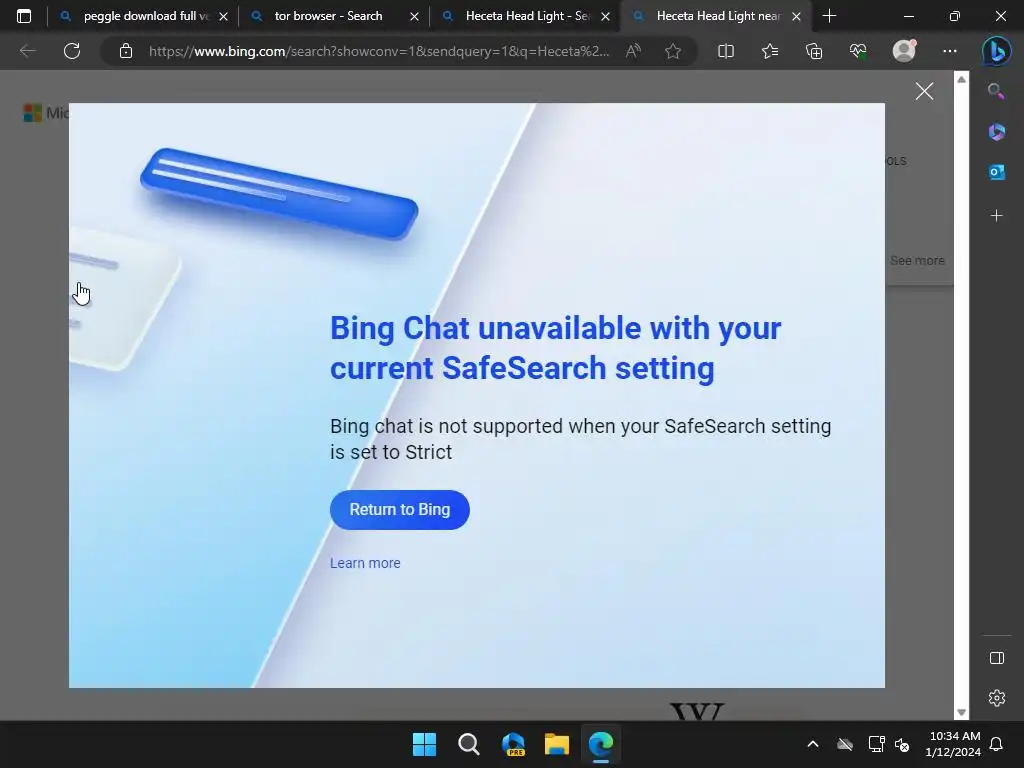The image size is (1024, 768).
Task: Select the Heceta Head Light near tab
Action: click(716, 16)
